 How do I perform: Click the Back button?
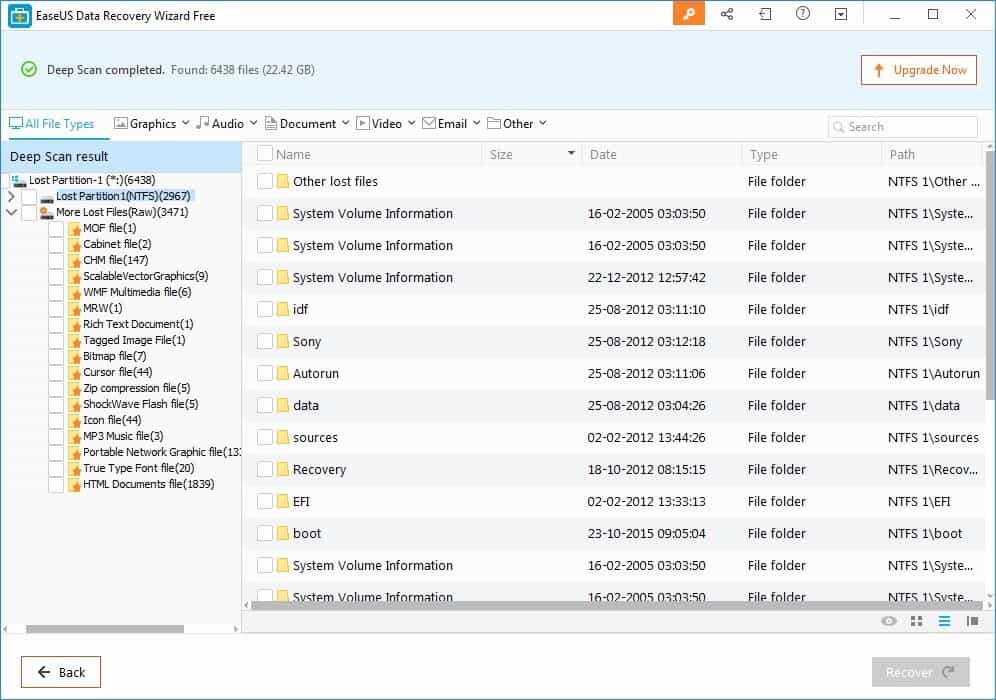point(61,672)
